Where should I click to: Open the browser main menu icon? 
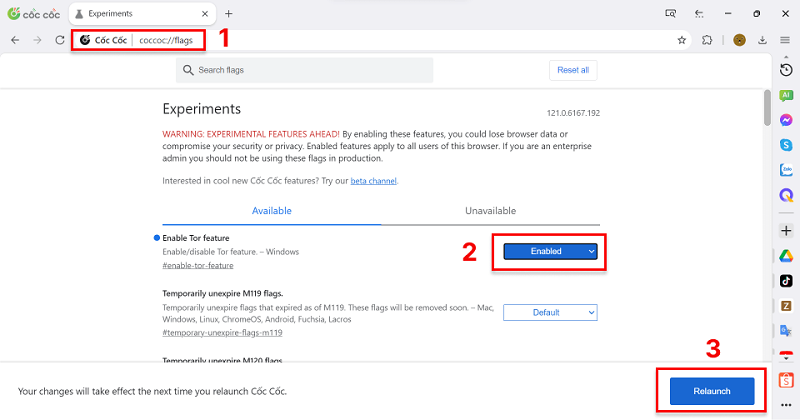(x=785, y=40)
